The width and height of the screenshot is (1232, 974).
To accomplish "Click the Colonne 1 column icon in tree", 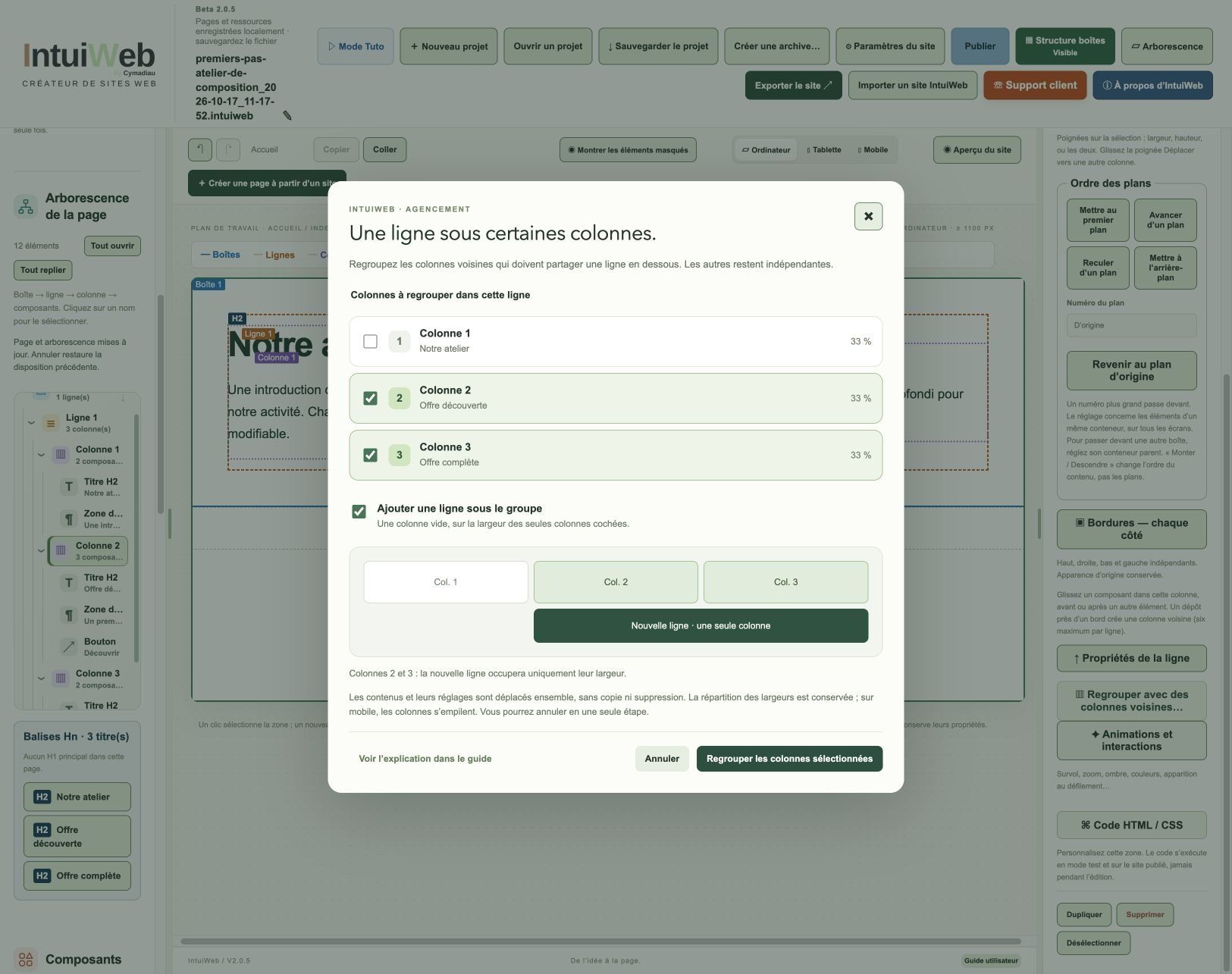I will [x=61, y=456].
